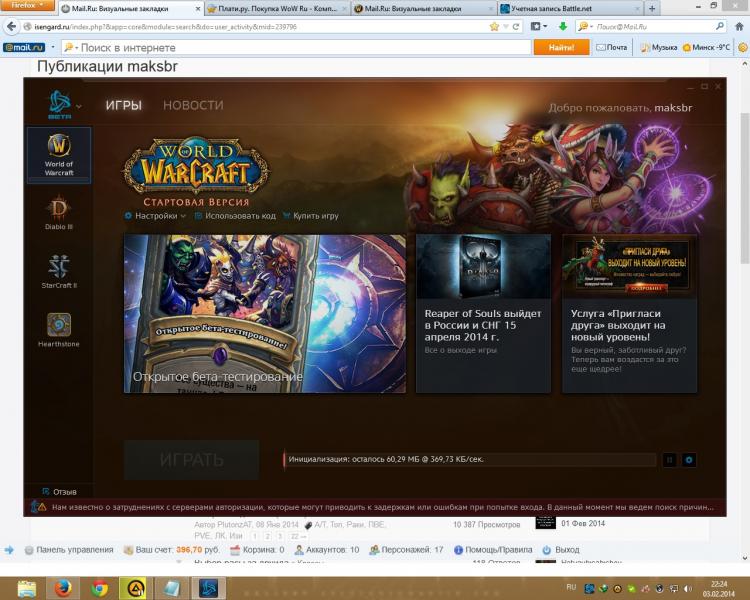Open downloads green arrow icon

[562, 27]
